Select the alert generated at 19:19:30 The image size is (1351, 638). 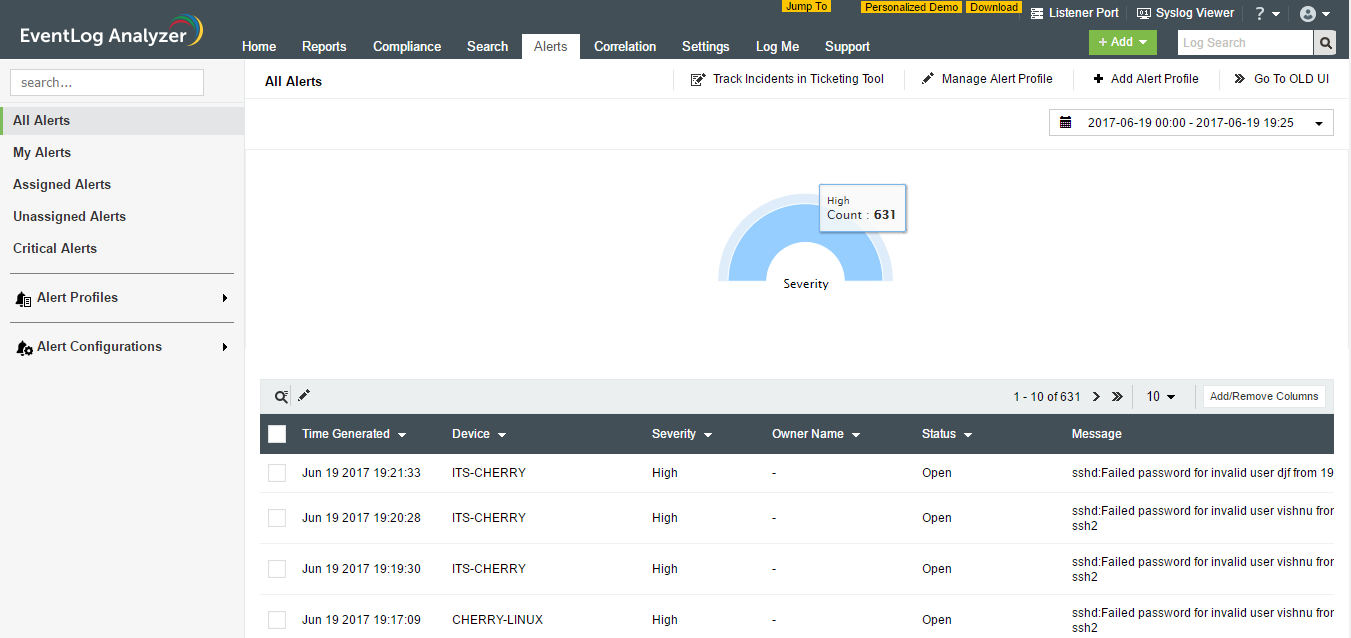[x=277, y=569]
